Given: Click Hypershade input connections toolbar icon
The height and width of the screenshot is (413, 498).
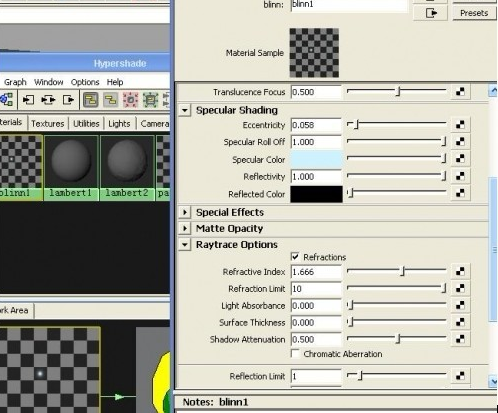Looking at the screenshot, I should coord(28,100).
